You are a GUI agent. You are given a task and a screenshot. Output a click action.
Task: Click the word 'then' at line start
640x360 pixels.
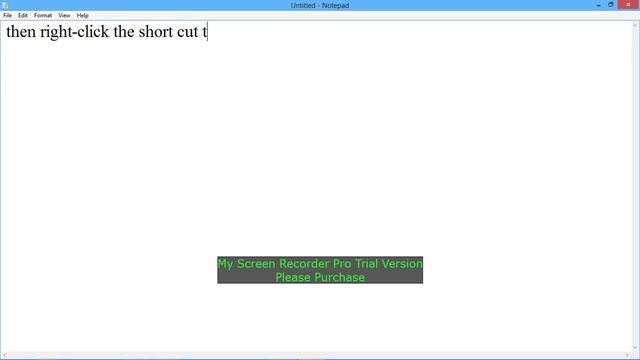click(21, 32)
